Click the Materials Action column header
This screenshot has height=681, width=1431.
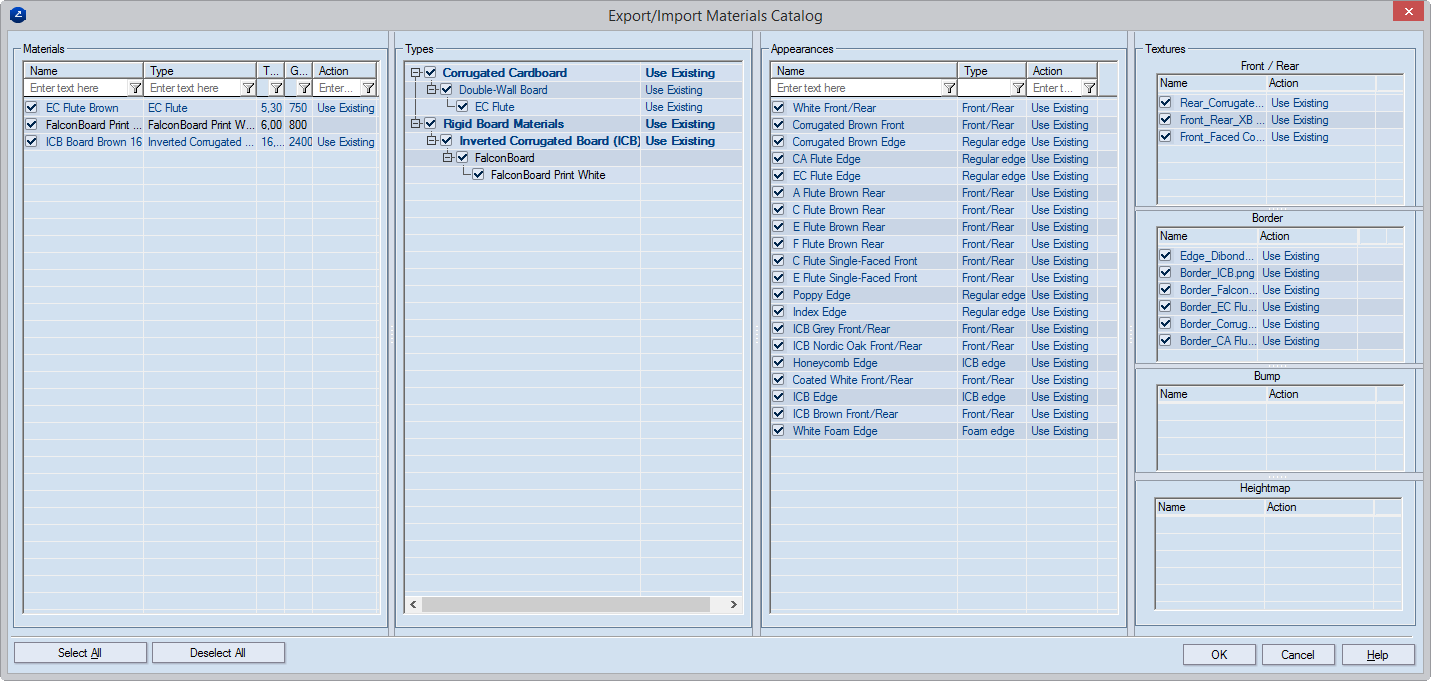(346, 71)
